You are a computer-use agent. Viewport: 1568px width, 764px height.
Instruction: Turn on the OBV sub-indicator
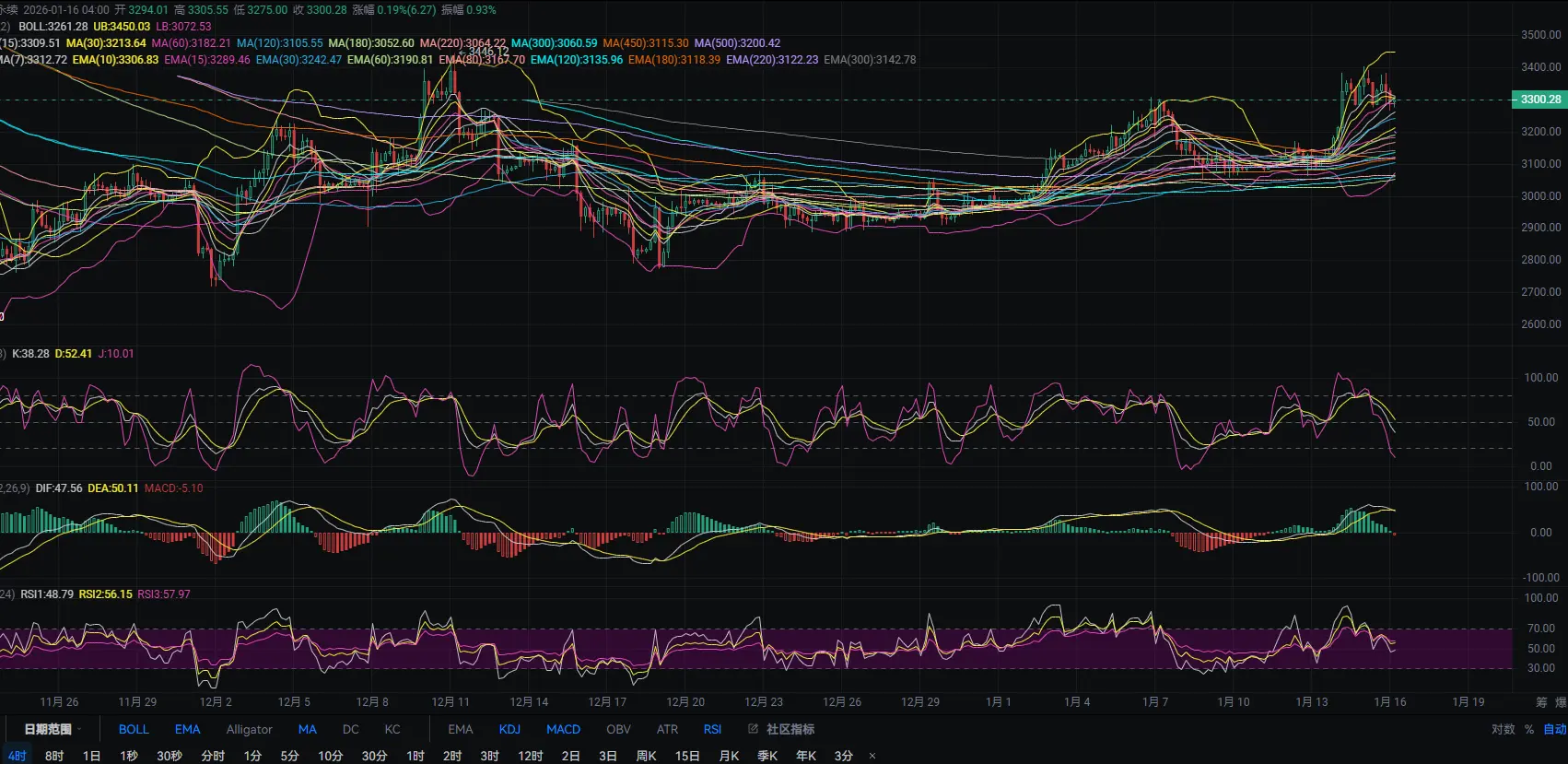[618, 729]
